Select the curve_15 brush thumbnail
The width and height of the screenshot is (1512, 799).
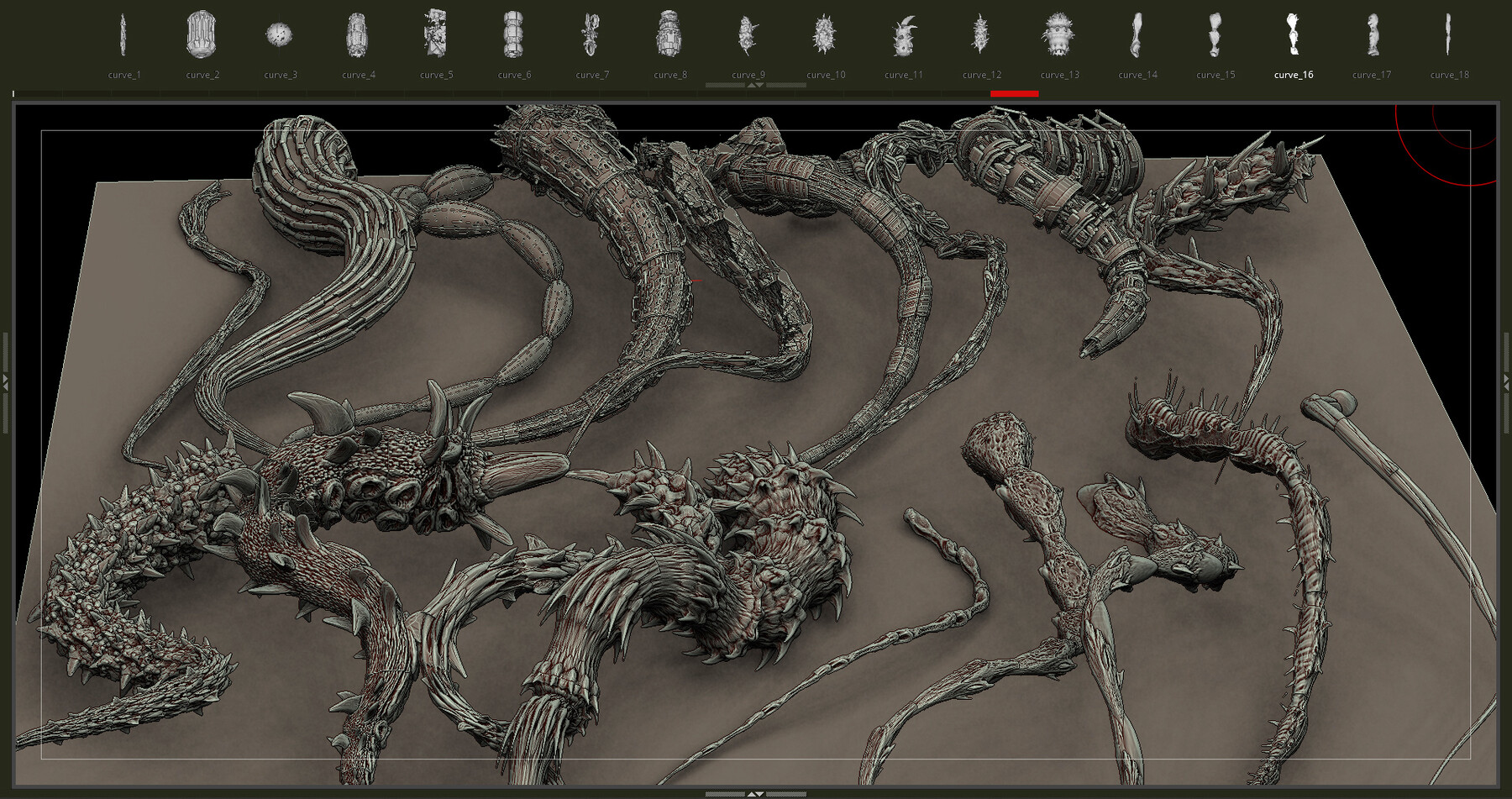pyautogui.click(x=1215, y=34)
